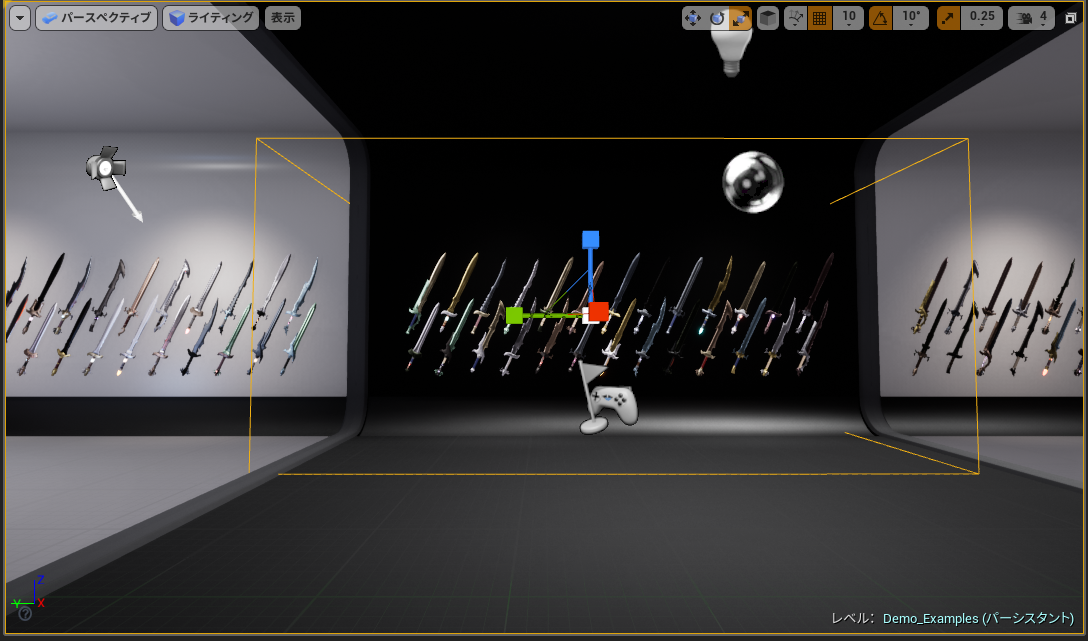Select the spotlight actor icon
This screenshot has height=641, width=1088.
[105, 167]
